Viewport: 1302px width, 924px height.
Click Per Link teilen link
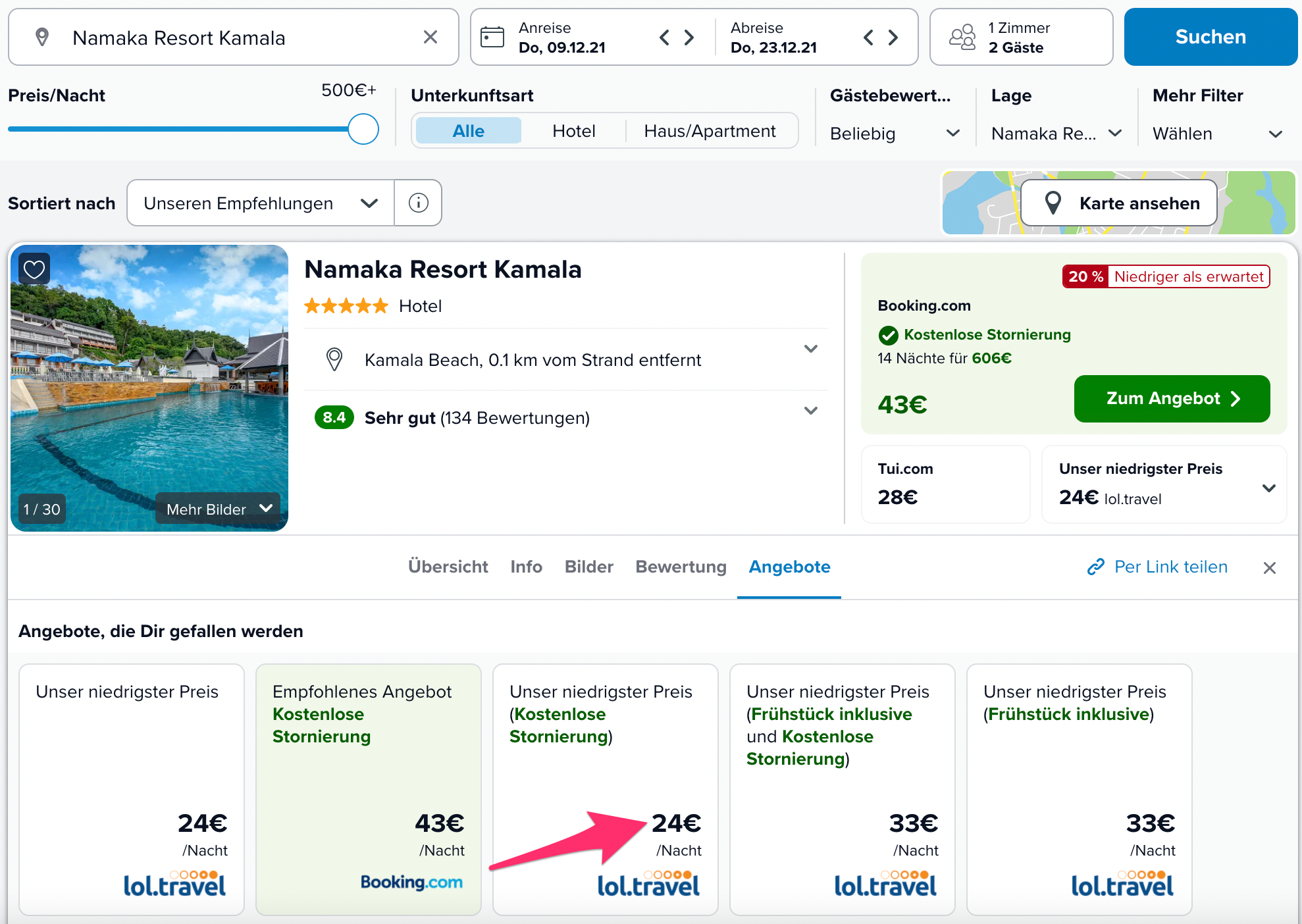1157,567
